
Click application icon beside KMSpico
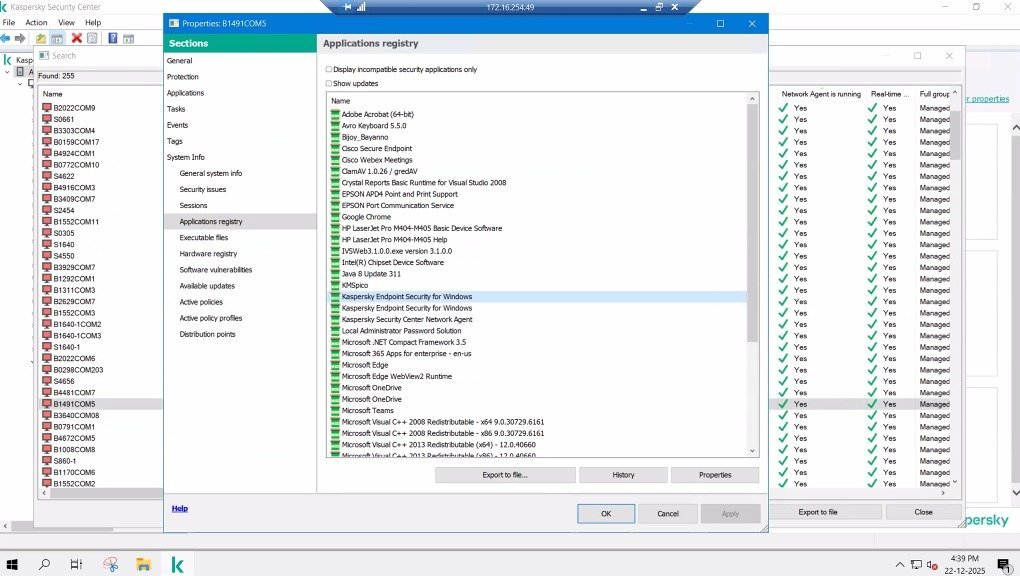point(336,285)
